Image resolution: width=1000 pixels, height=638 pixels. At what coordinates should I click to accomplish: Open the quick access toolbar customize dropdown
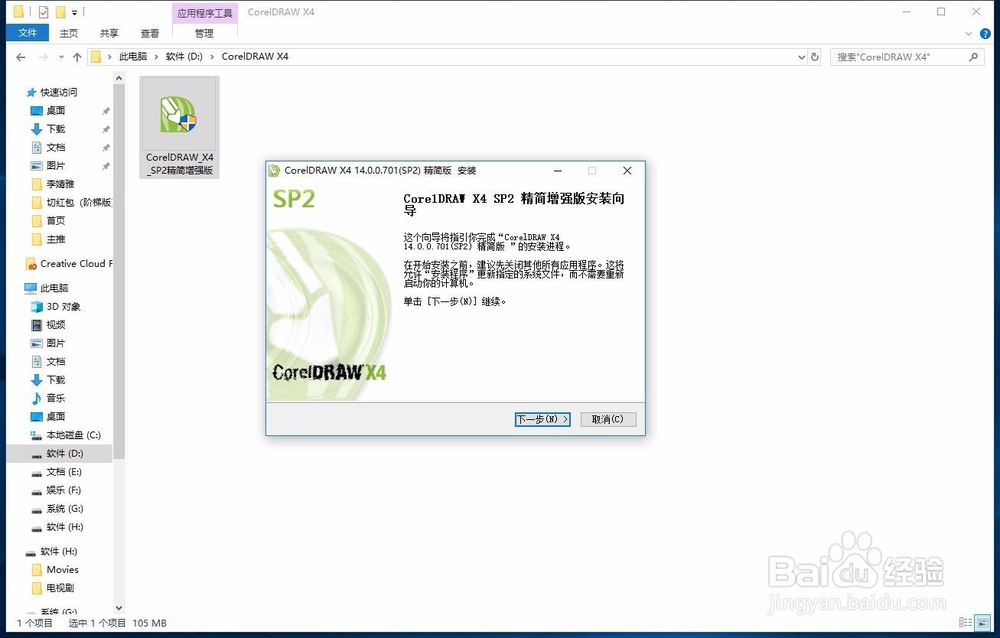75,12
